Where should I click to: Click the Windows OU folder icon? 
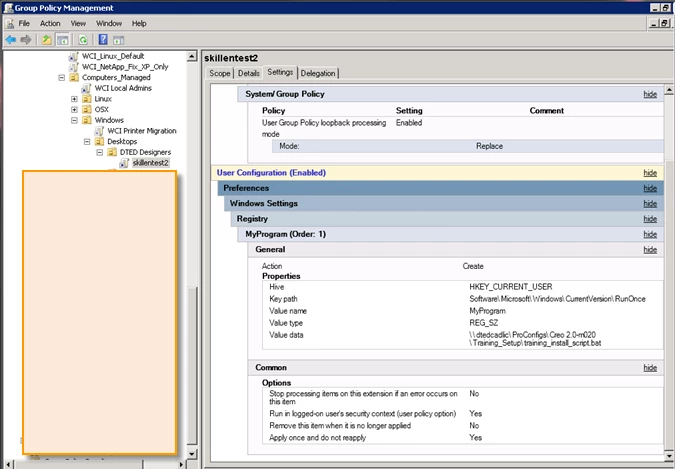(x=87, y=120)
